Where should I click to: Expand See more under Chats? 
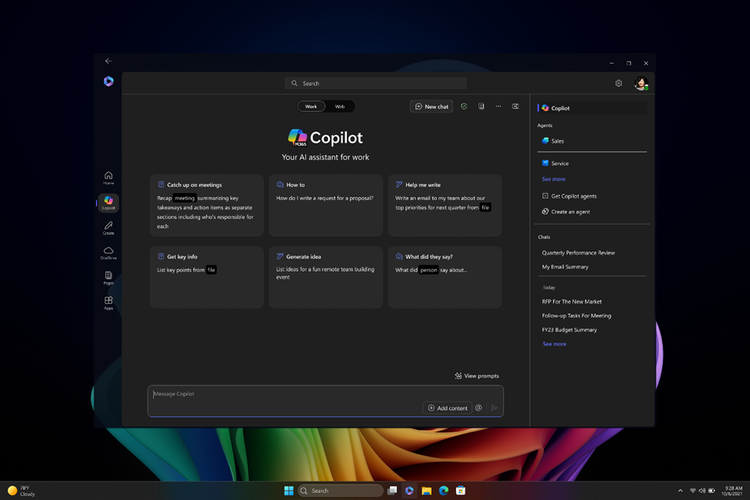point(554,344)
